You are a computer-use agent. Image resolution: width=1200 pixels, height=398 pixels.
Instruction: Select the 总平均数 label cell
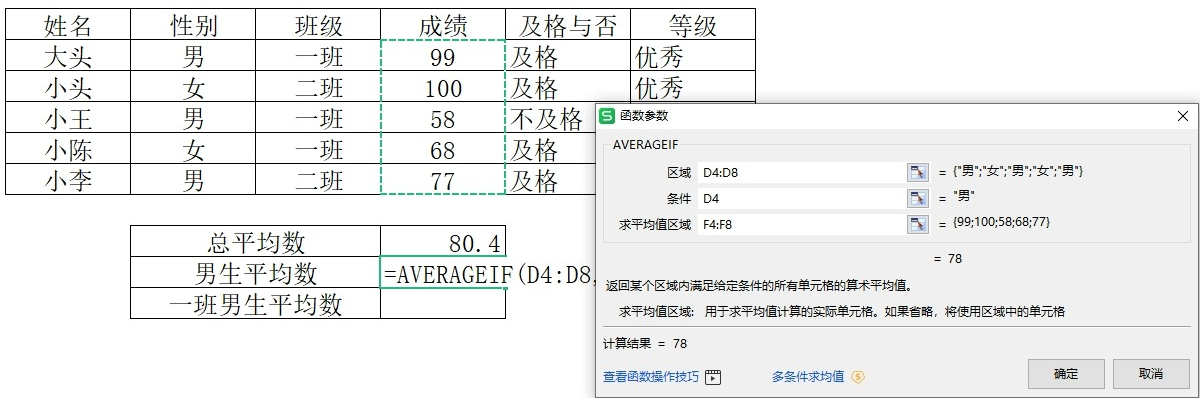(255, 241)
